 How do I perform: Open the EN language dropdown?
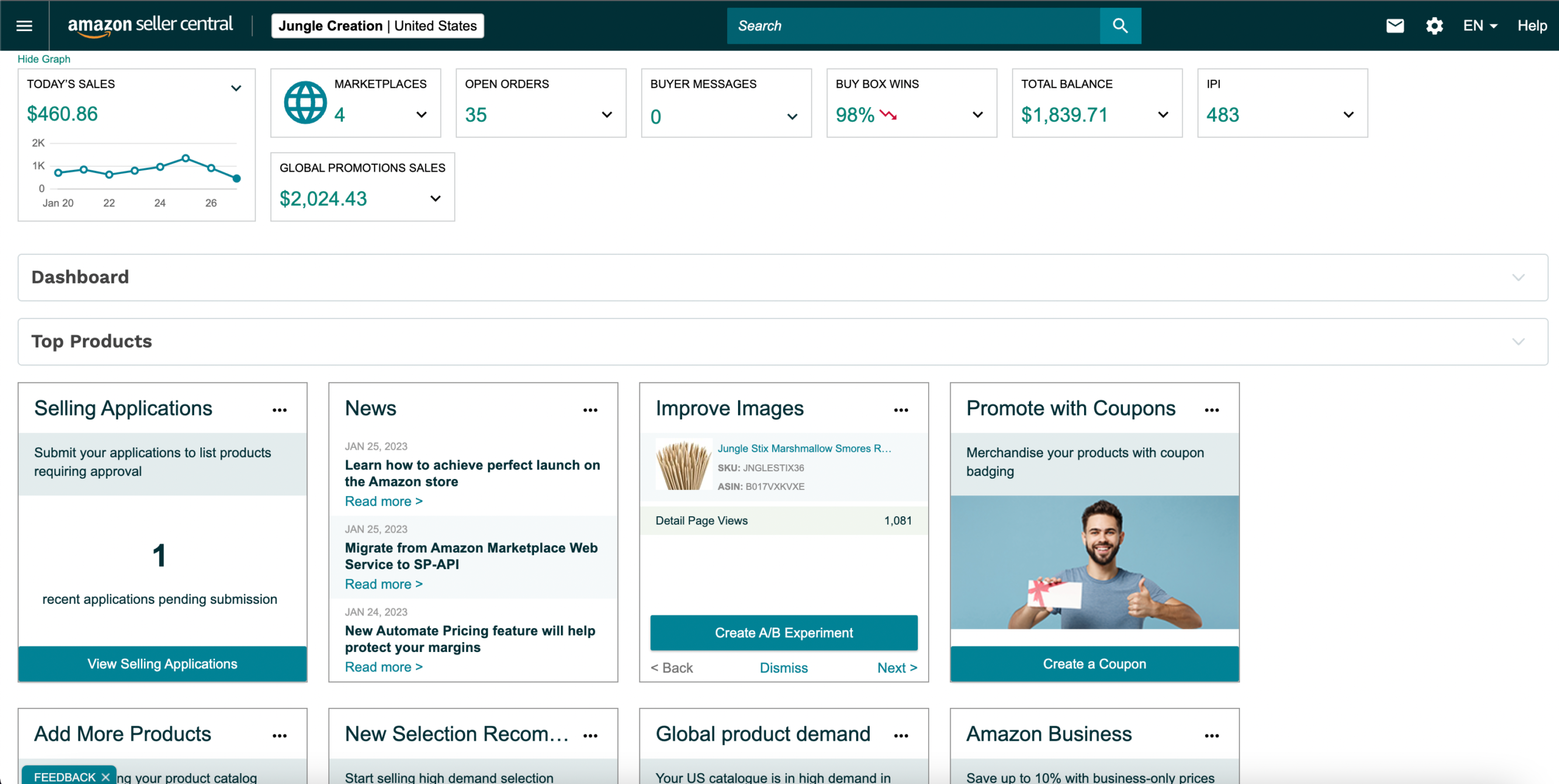point(1480,26)
